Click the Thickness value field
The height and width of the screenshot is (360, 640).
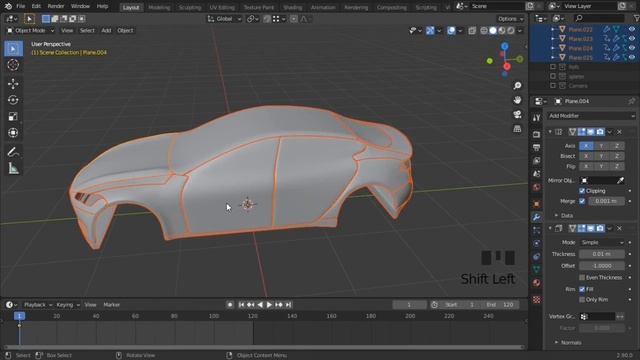tap(602, 254)
